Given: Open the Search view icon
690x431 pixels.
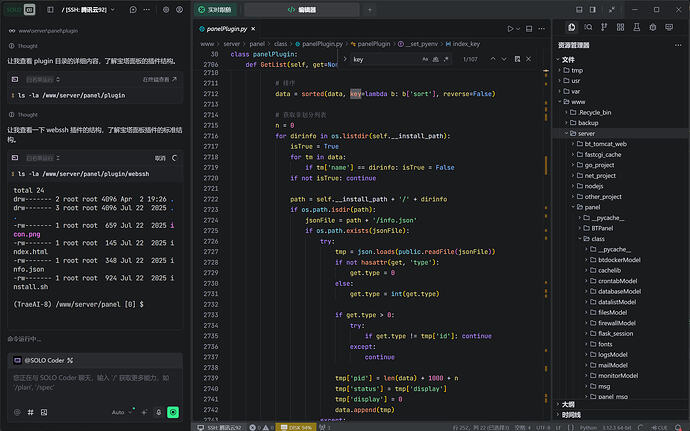Looking at the screenshot, I should 588,27.
